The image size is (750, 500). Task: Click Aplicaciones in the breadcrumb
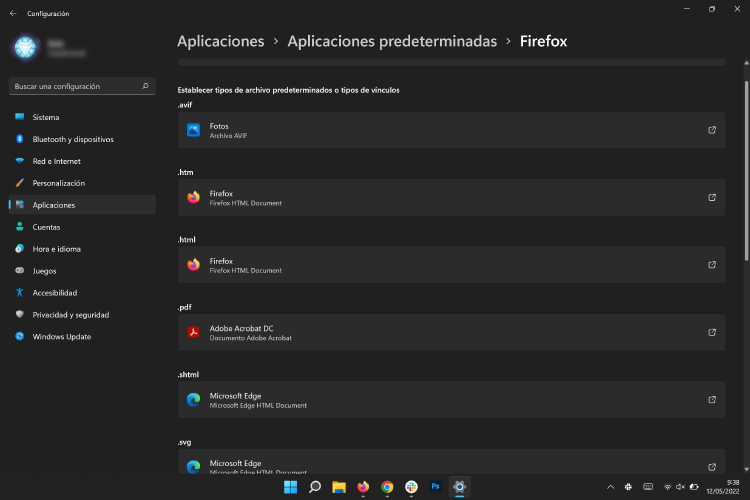point(220,41)
